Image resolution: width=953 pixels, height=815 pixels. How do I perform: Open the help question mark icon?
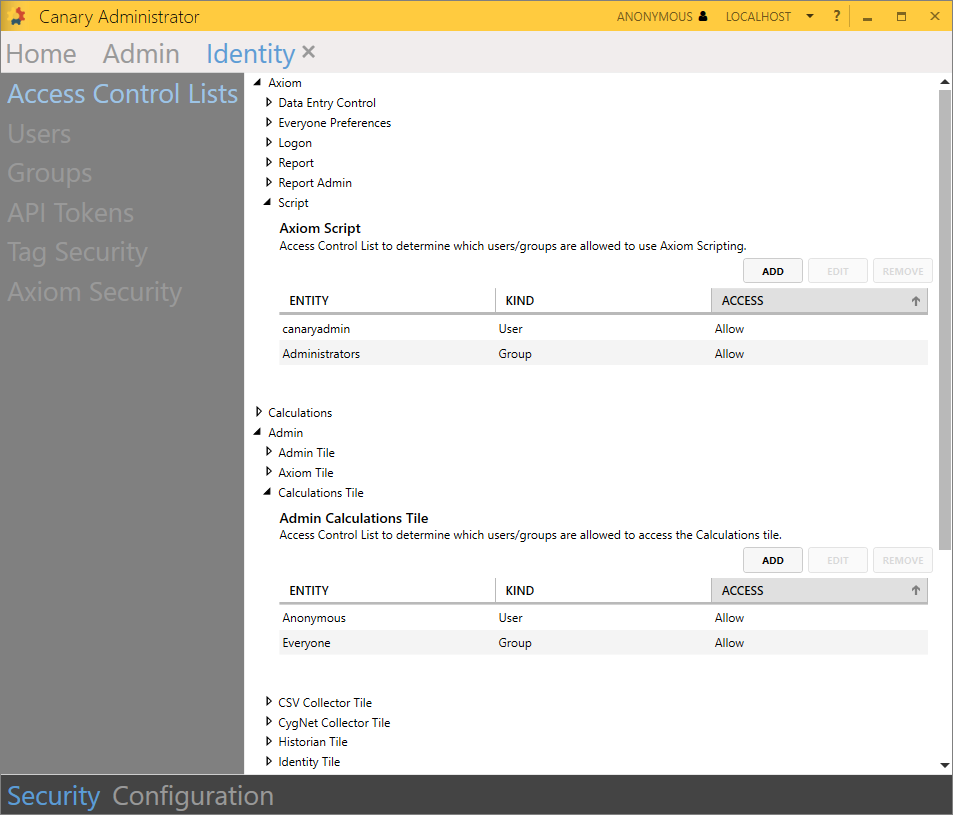coord(837,17)
